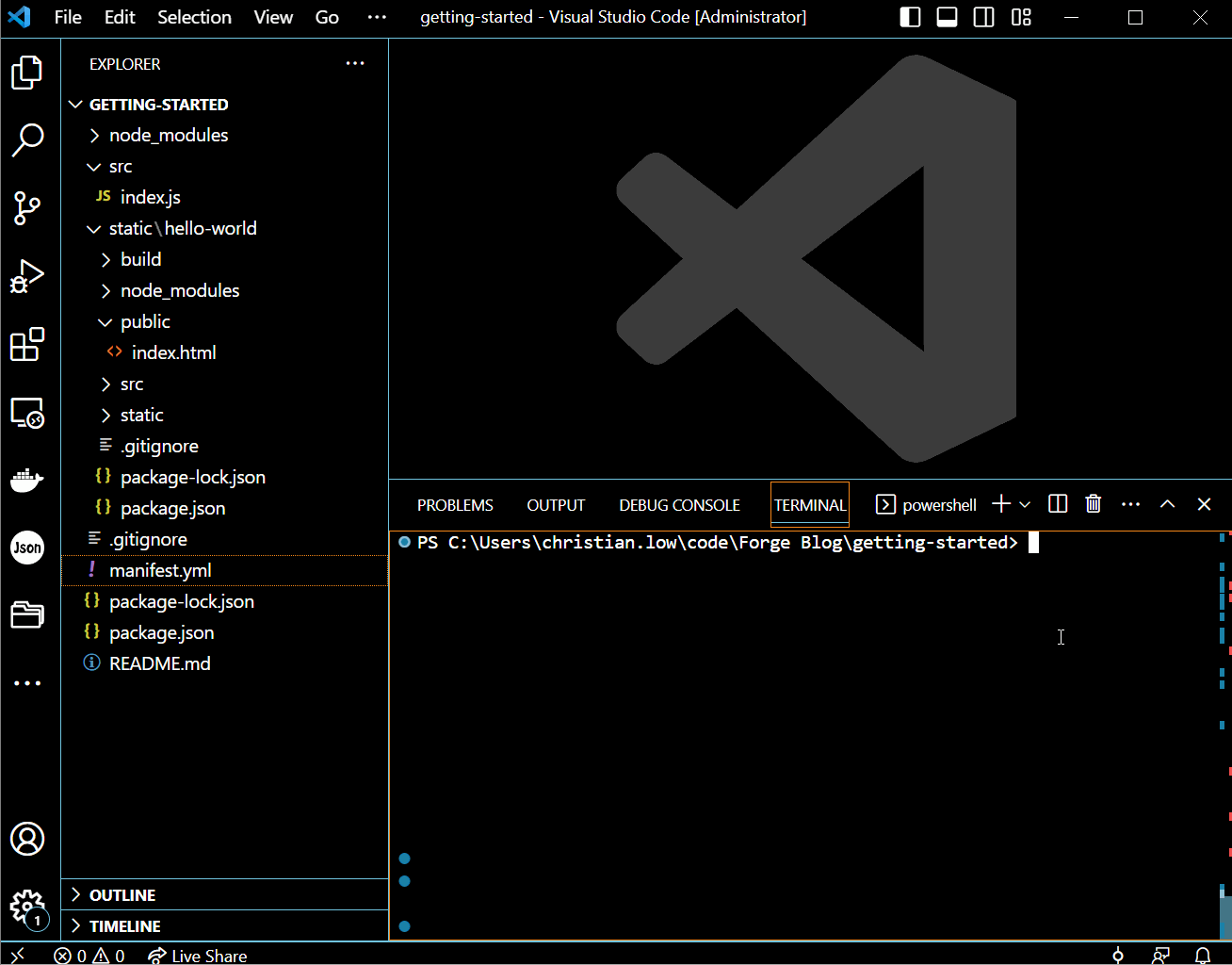The image size is (1232, 965).
Task: Toggle panel layout icon in title bar
Action: click(x=948, y=17)
